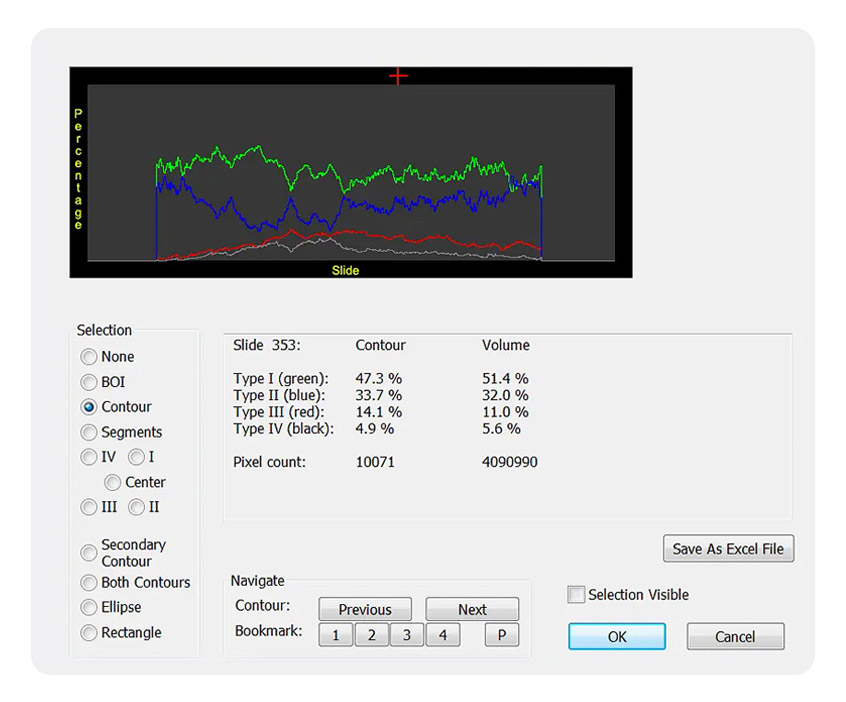Click the Volume value 11.0 %
This screenshot has width=846, height=702.
(x=505, y=412)
